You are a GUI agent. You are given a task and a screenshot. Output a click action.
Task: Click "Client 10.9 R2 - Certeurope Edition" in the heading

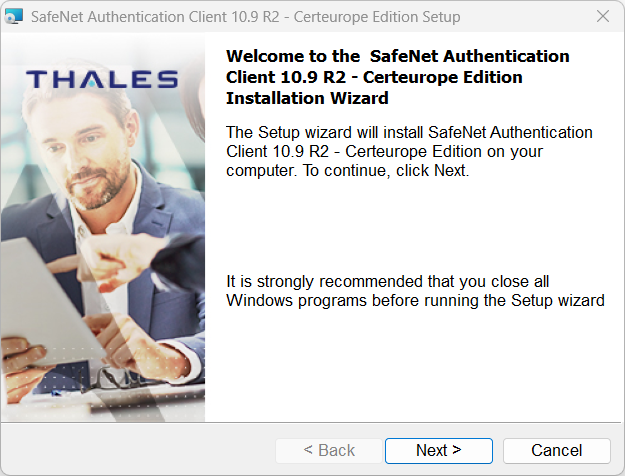tap(374, 77)
